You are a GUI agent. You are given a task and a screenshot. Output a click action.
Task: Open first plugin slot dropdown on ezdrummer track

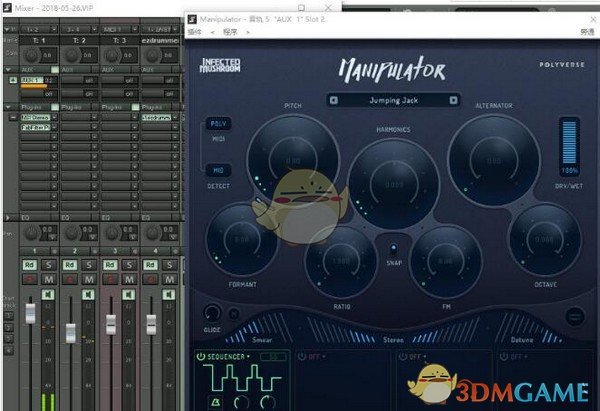click(175, 117)
